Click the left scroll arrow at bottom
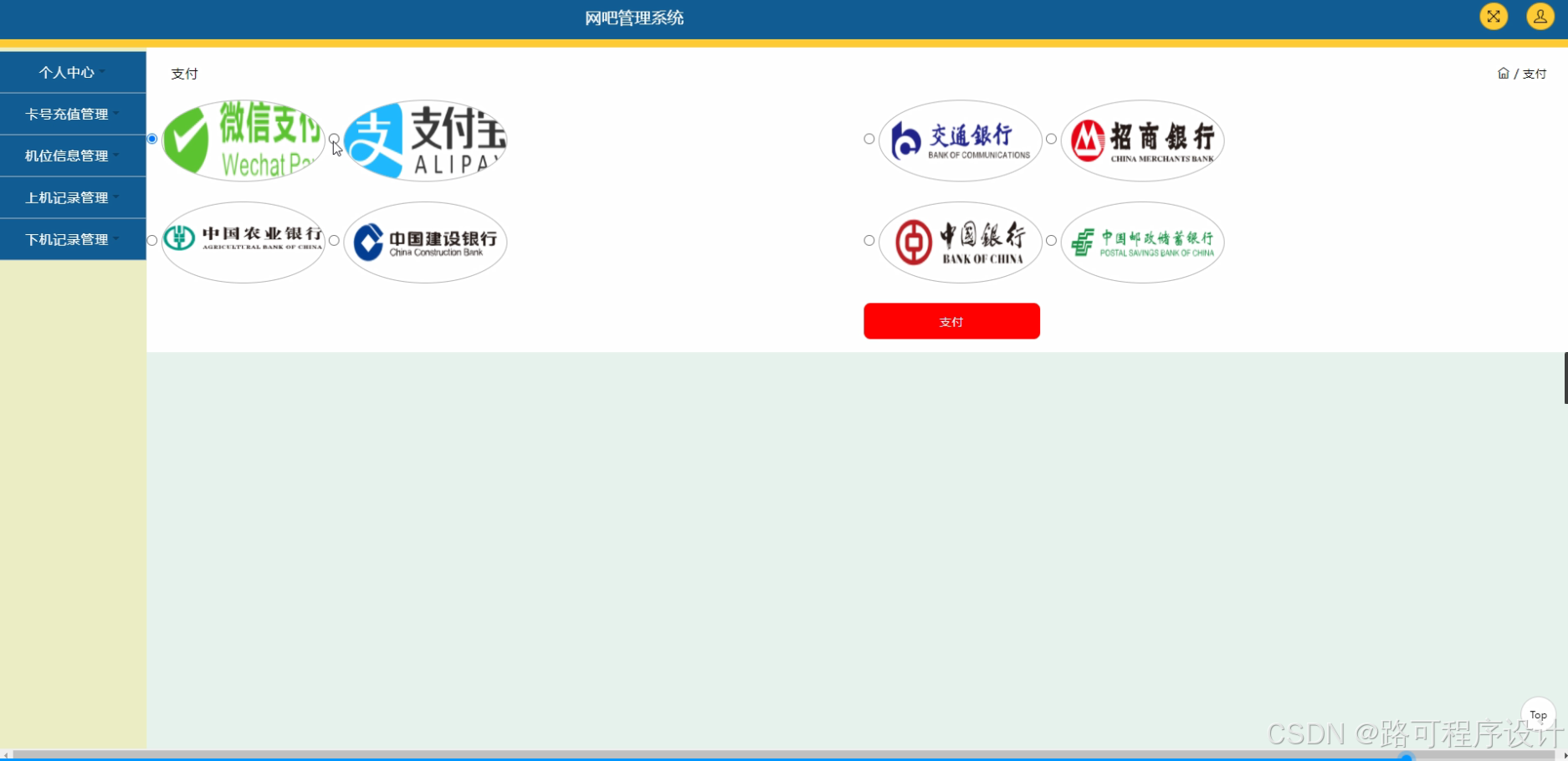This screenshot has width=1568, height=761. point(5,755)
